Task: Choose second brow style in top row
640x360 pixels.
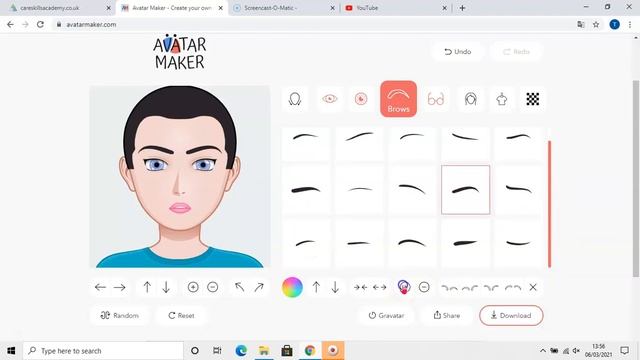Action: (x=359, y=144)
